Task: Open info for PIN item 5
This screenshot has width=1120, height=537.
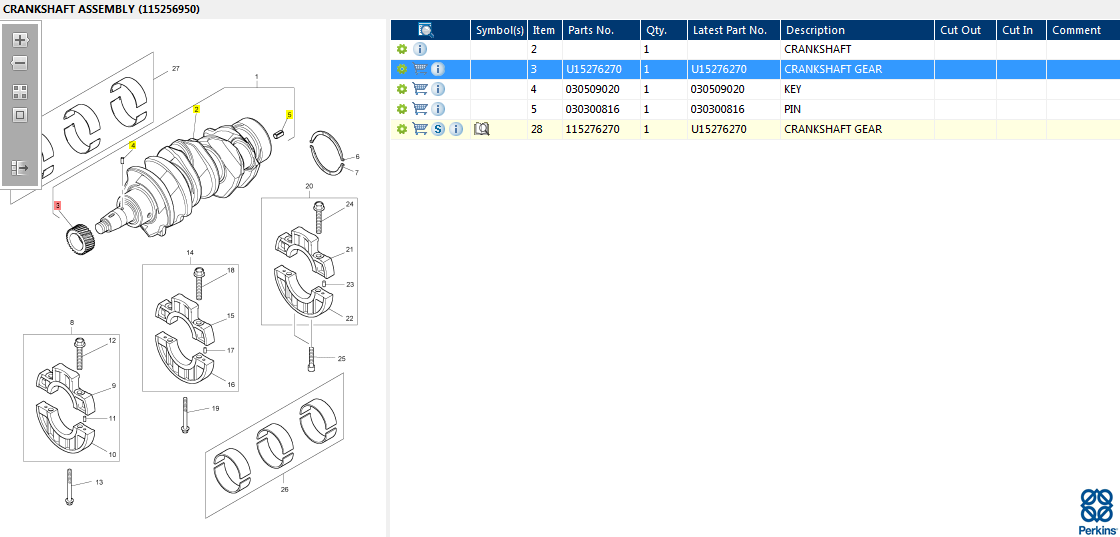Action: pos(438,109)
